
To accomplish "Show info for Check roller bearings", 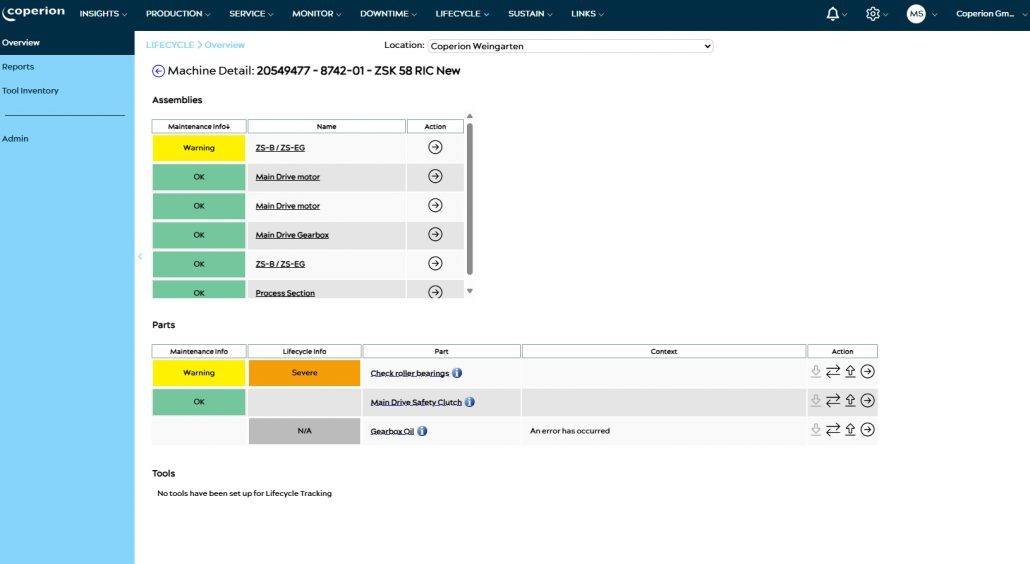I will coord(457,373).
